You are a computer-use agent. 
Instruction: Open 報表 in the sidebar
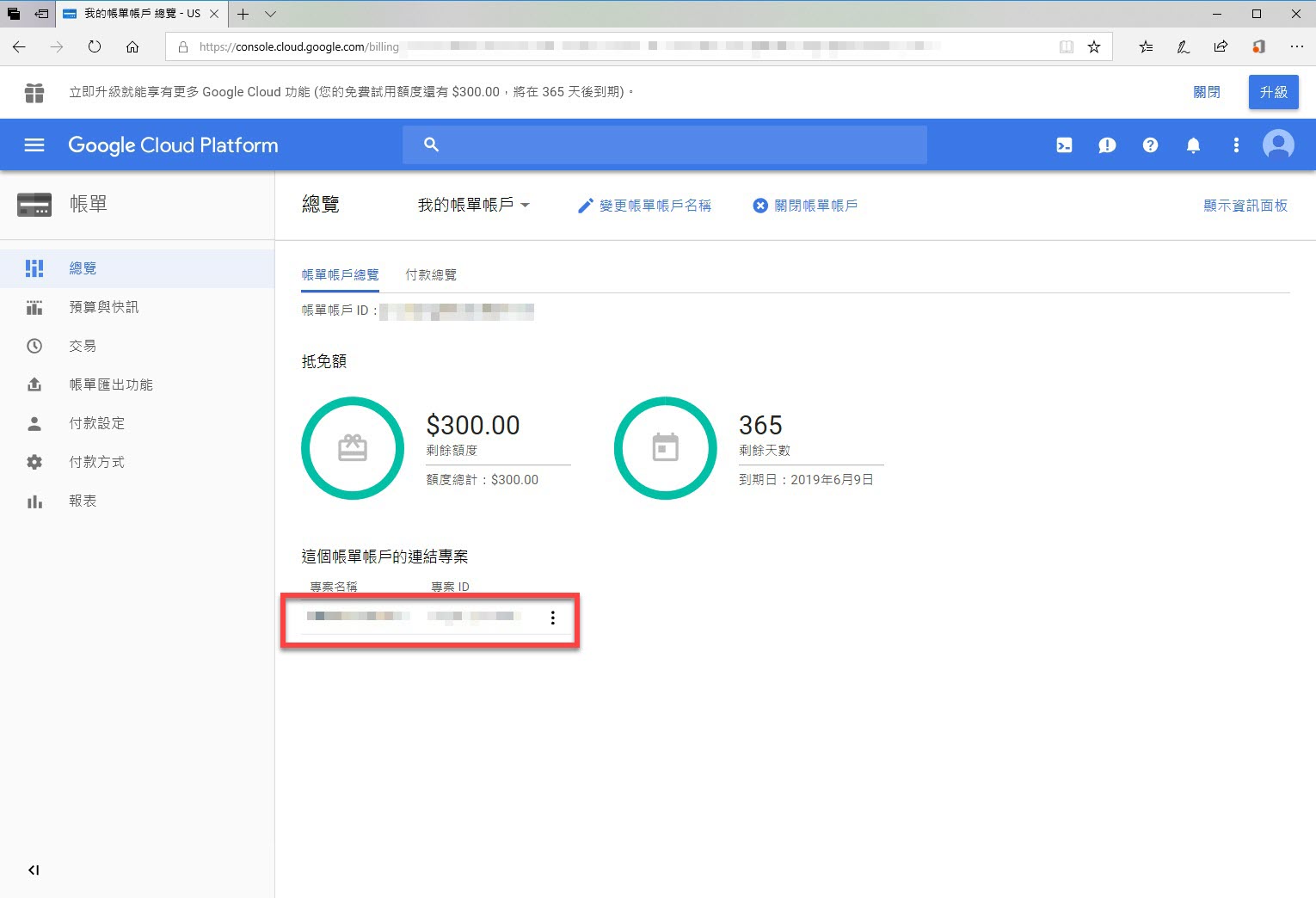pyautogui.click(x=137, y=501)
